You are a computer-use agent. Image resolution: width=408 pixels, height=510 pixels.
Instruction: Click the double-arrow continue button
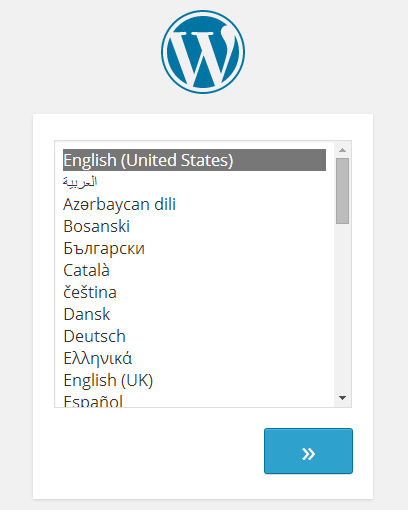click(x=308, y=451)
